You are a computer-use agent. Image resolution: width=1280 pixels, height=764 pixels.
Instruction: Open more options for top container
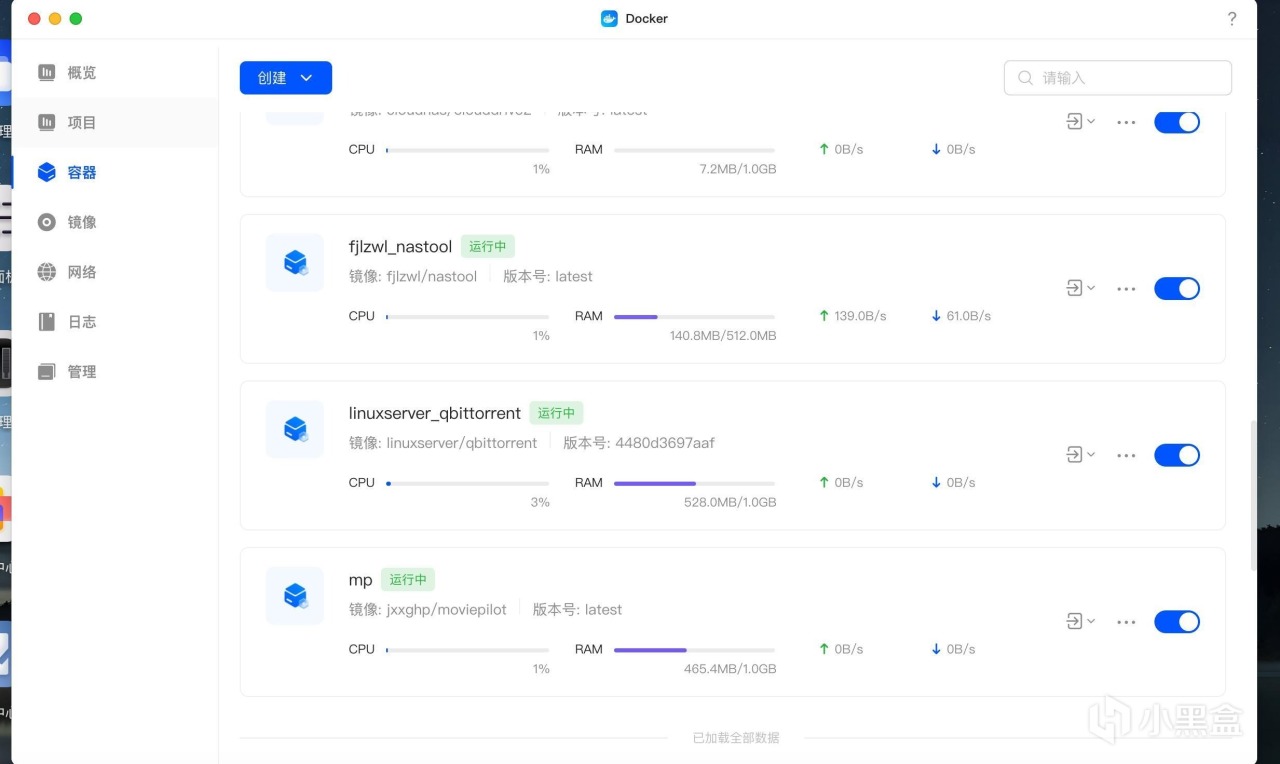point(1126,122)
